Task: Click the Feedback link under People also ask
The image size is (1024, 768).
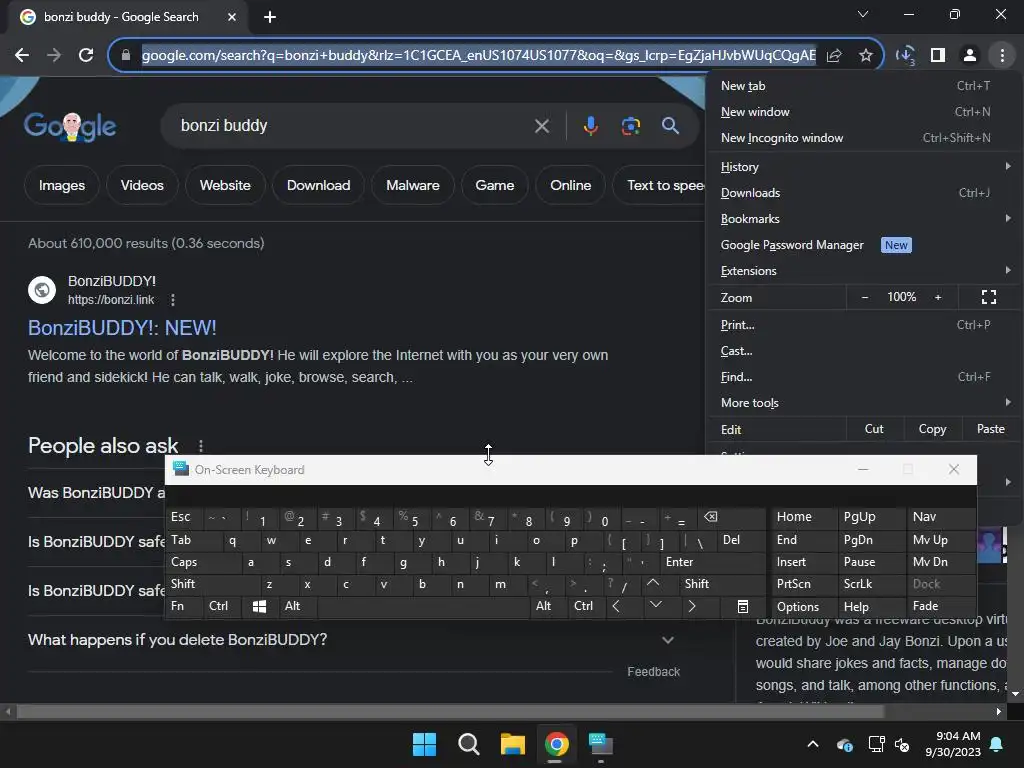Action: pyautogui.click(x=653, y=672)
